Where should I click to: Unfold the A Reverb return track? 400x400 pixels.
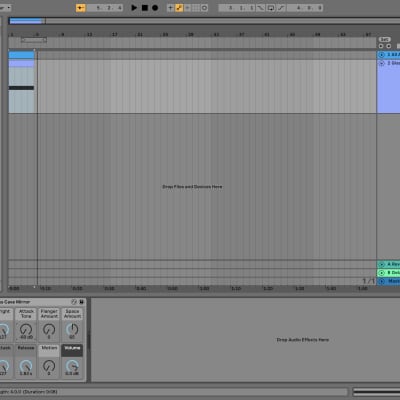pyautogui.click(x=382, y=264)
